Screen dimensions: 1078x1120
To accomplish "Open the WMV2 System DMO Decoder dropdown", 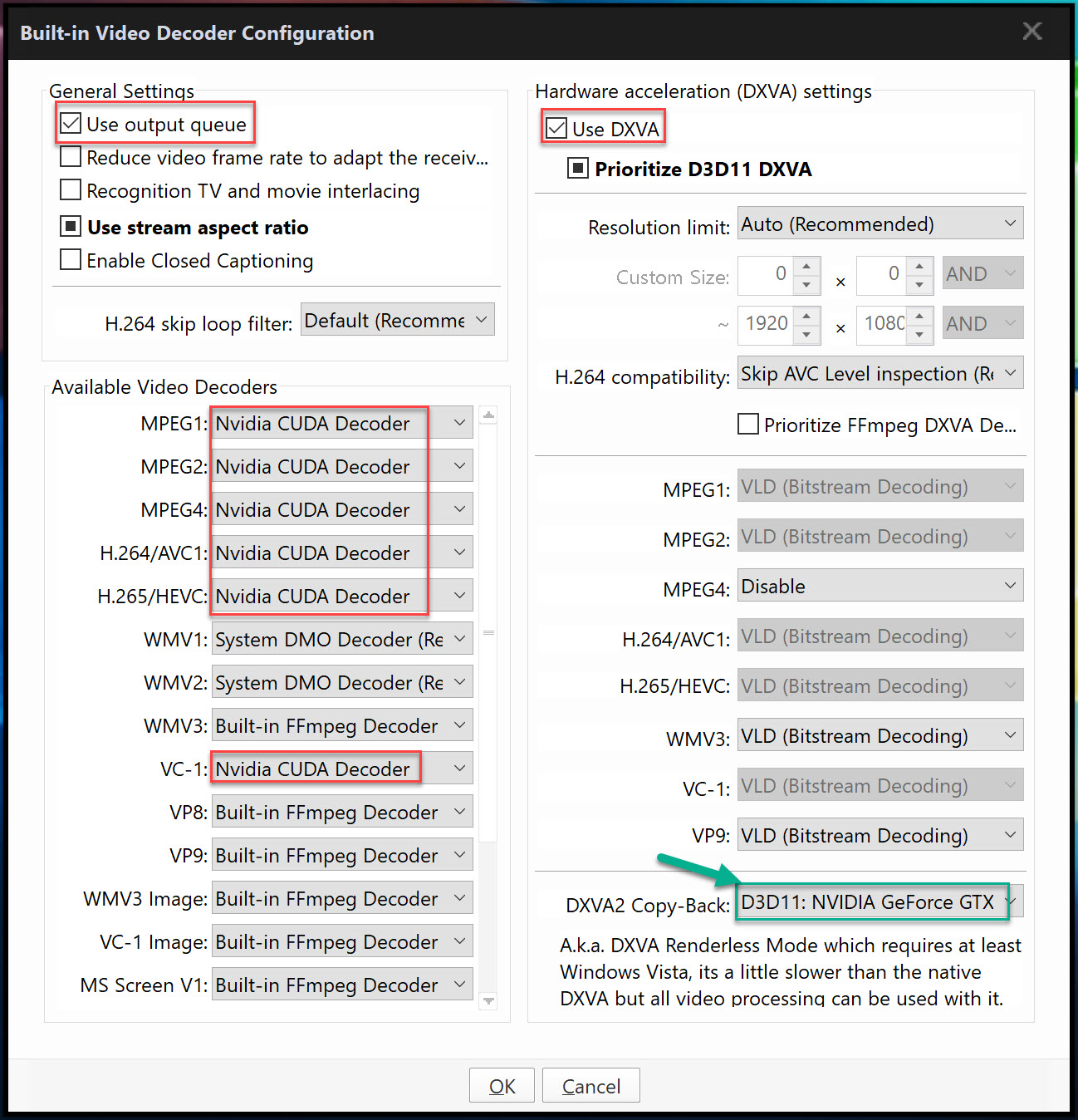I will coord(342,682).
